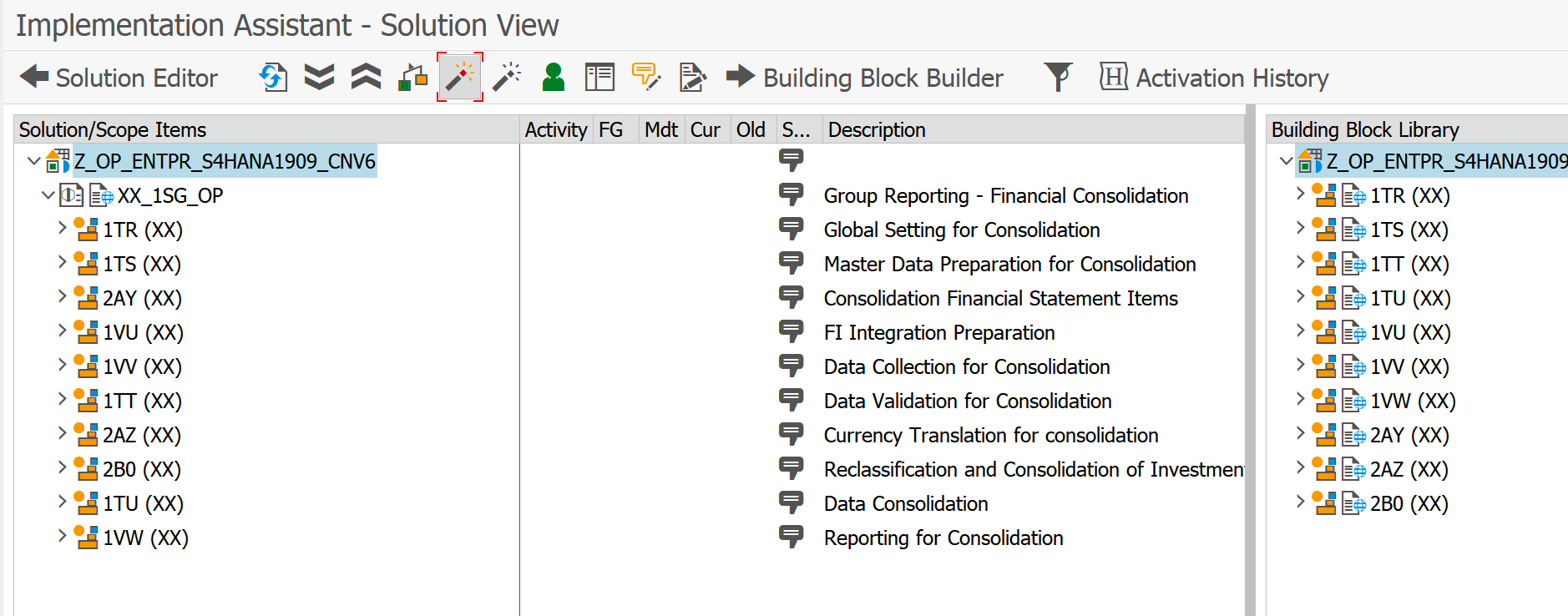Click the refresh document icon in toolbar
This screenshot has height=616, width=1568.
pyautogui.click(x=273, y=78)
